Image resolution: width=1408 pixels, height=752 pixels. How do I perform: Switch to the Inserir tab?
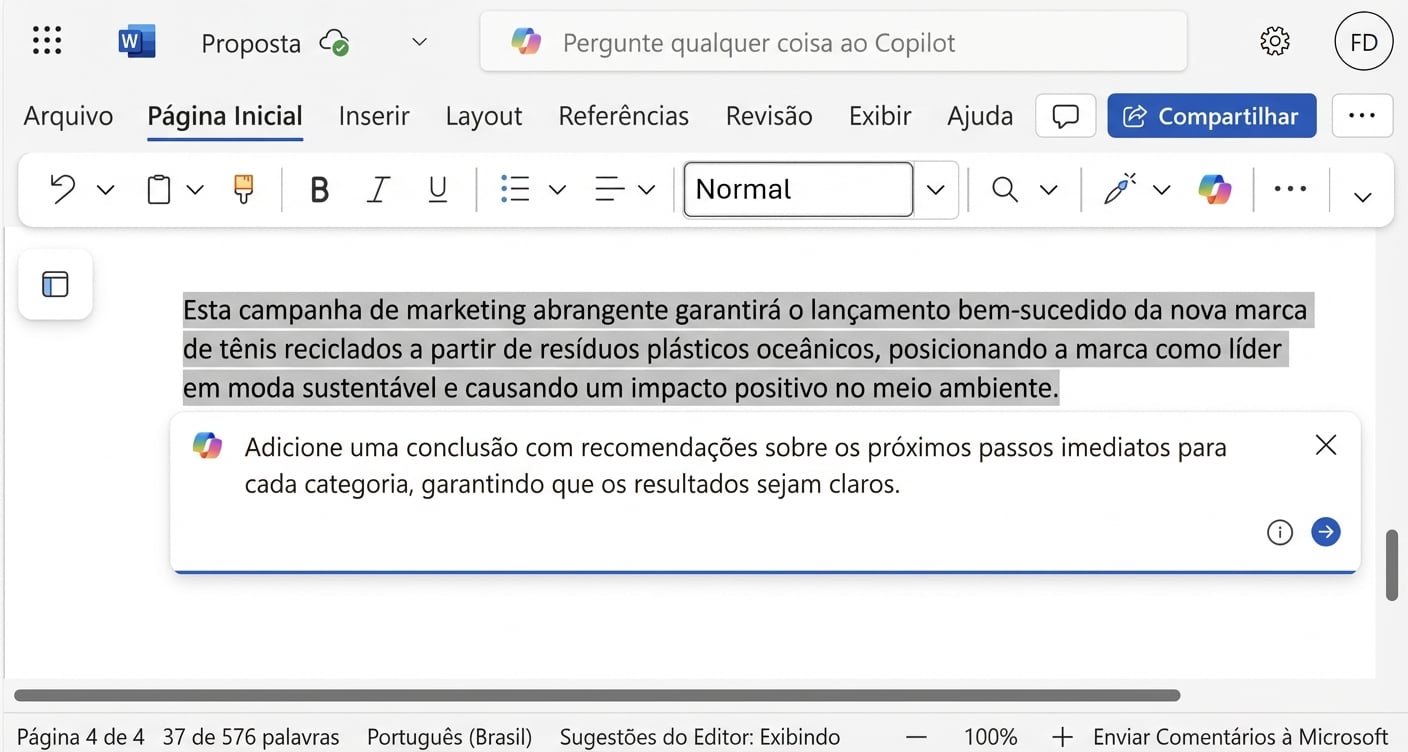point(374,115)
